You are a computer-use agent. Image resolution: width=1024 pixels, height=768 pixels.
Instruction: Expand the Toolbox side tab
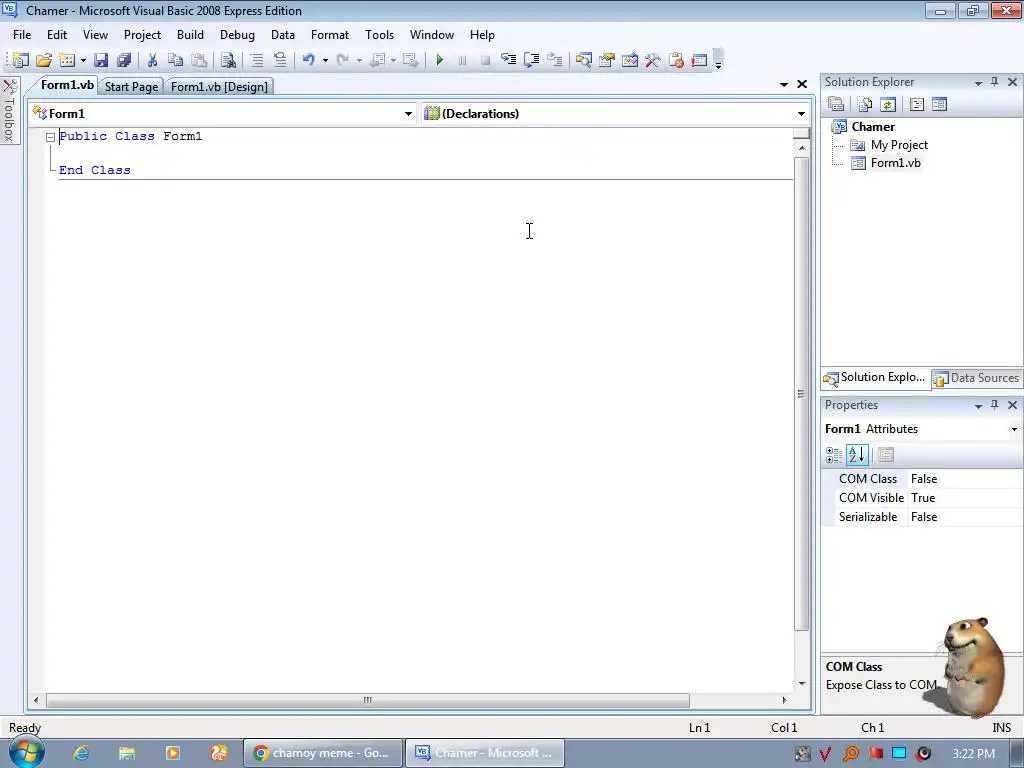point(9,110)
